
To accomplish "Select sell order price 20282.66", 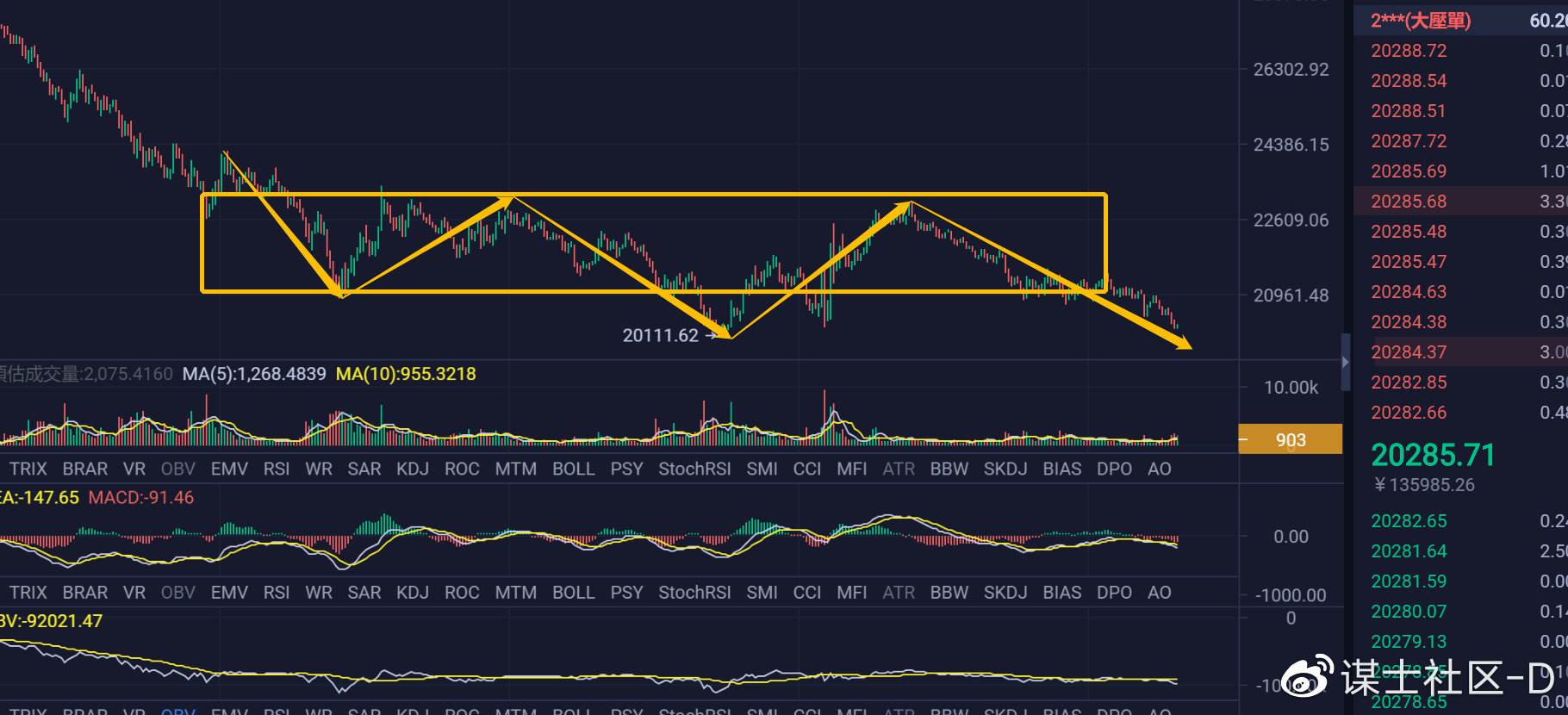I will pos(1409,413).
